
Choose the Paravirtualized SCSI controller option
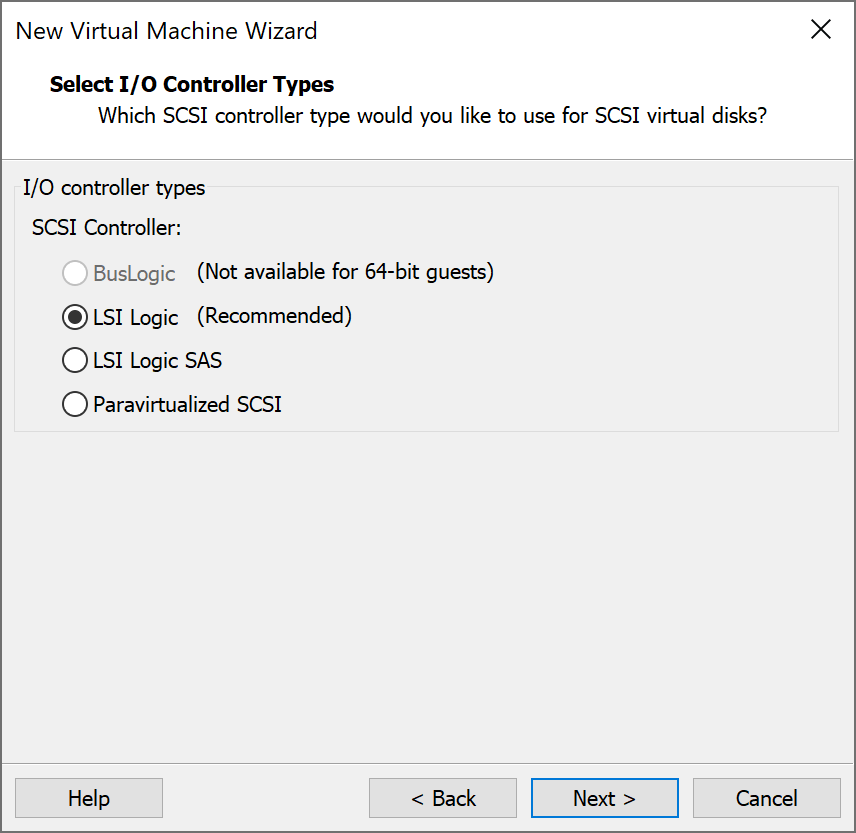point(74,405)
